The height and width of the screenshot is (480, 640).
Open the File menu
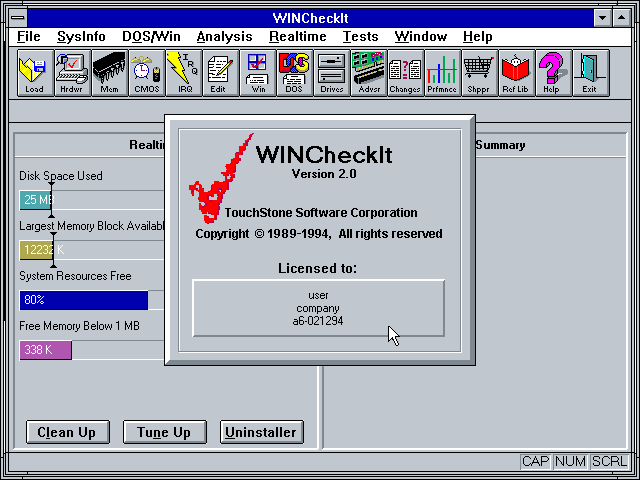tap(29, 37)
